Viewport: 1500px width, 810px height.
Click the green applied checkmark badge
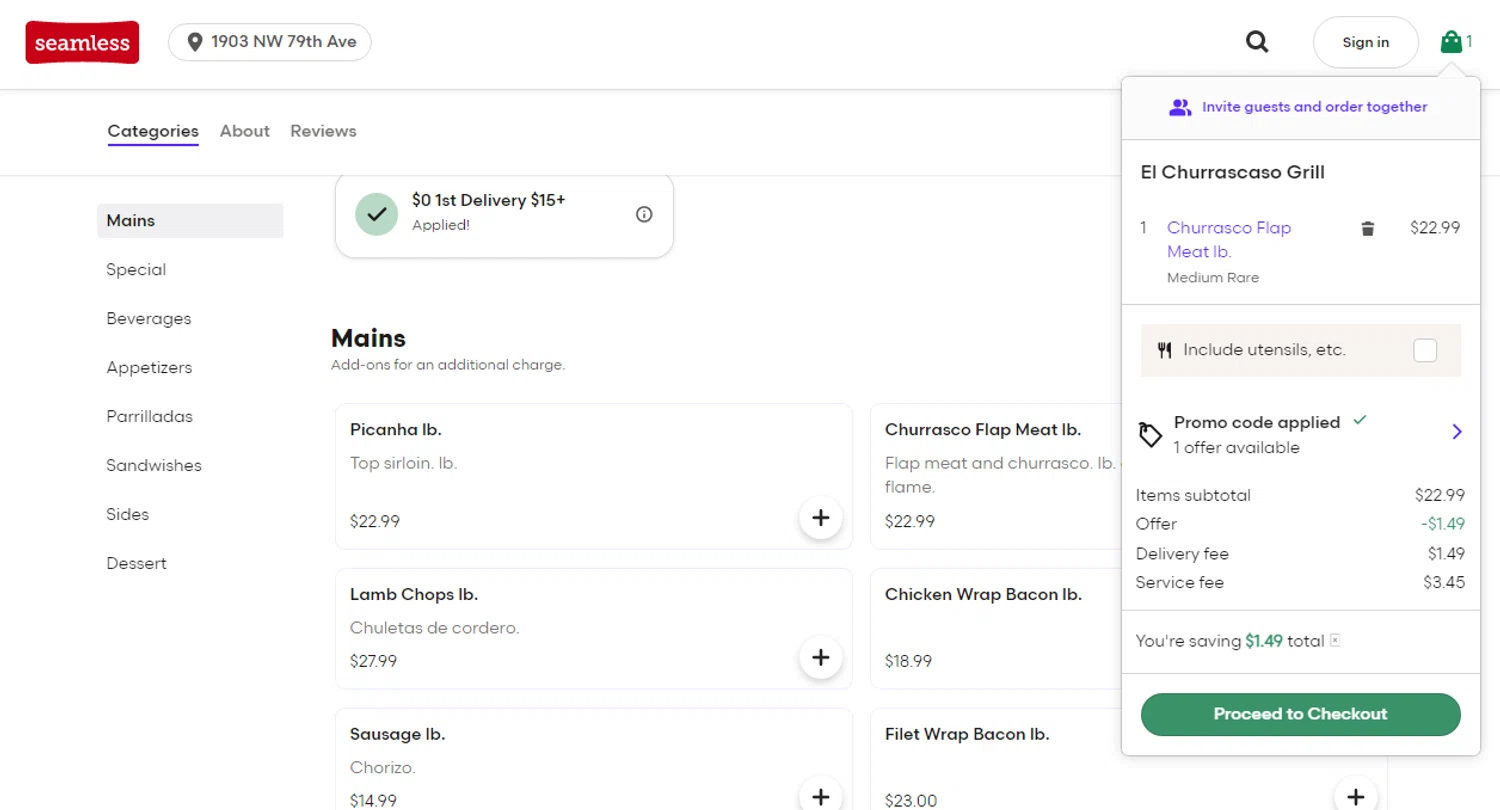pyautogui.click(x=377, y=214)
